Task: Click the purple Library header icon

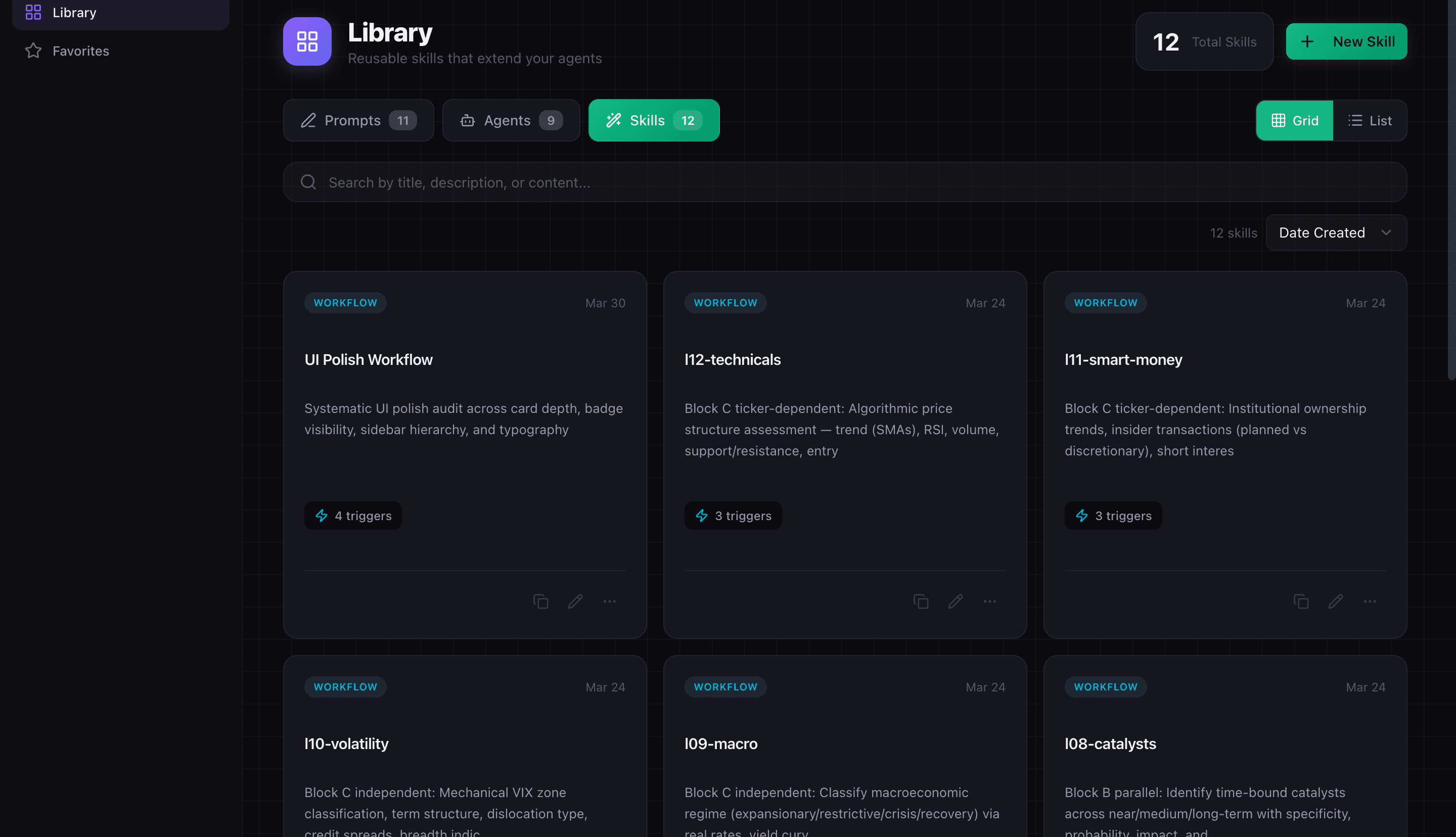Action: pos(307,41)
